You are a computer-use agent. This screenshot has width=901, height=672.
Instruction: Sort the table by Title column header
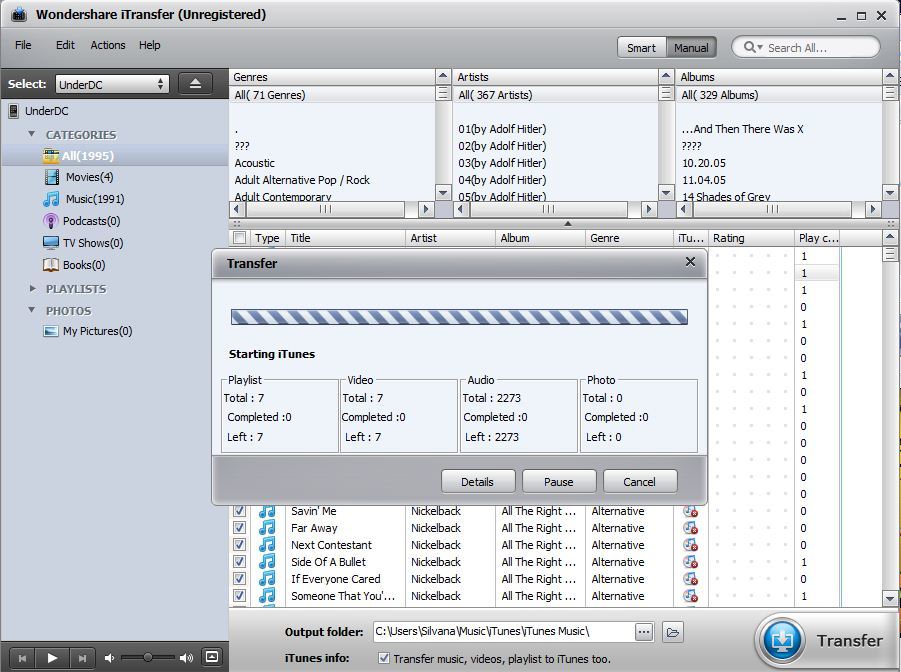click(345, 238)
